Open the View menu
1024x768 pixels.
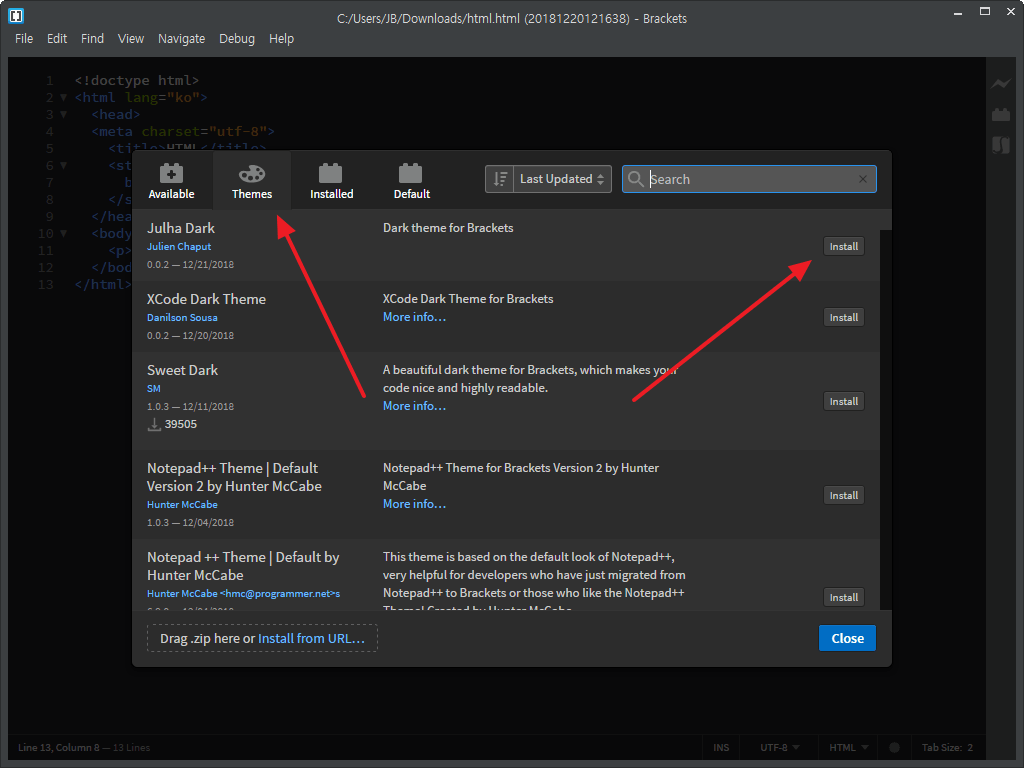tap(131, 39)
